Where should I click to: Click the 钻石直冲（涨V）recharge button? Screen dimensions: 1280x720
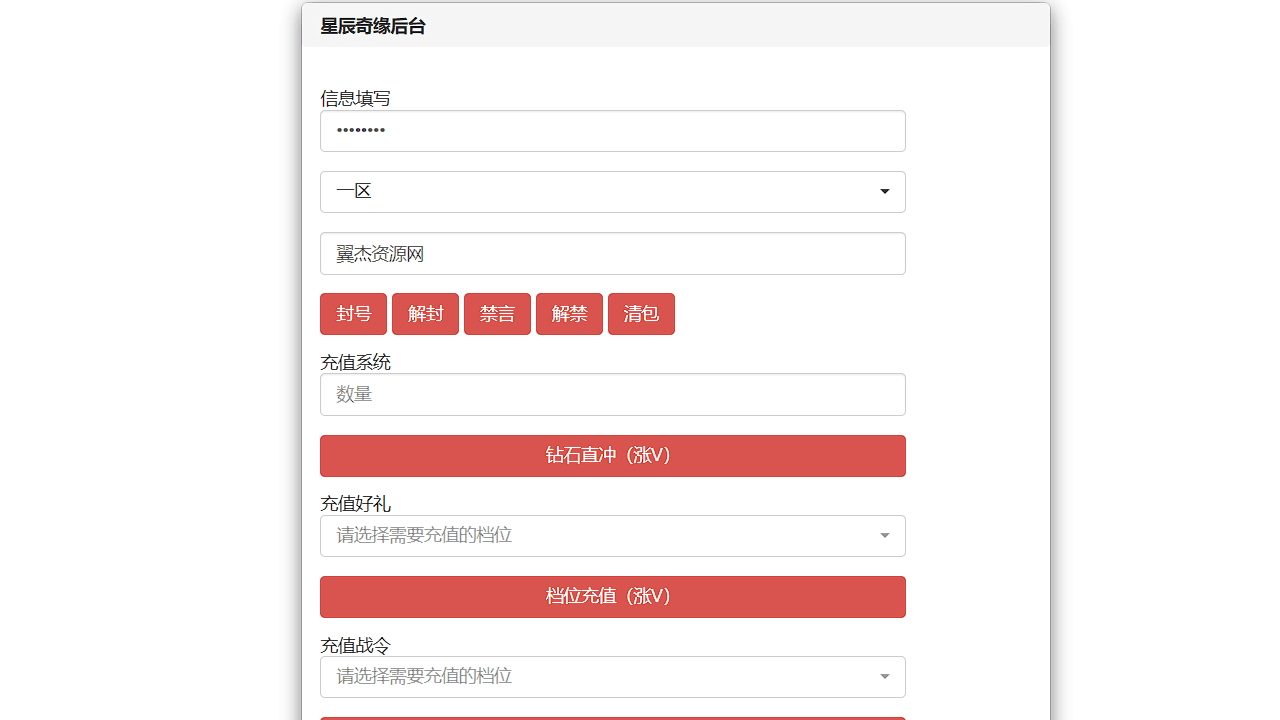point(612,455)
